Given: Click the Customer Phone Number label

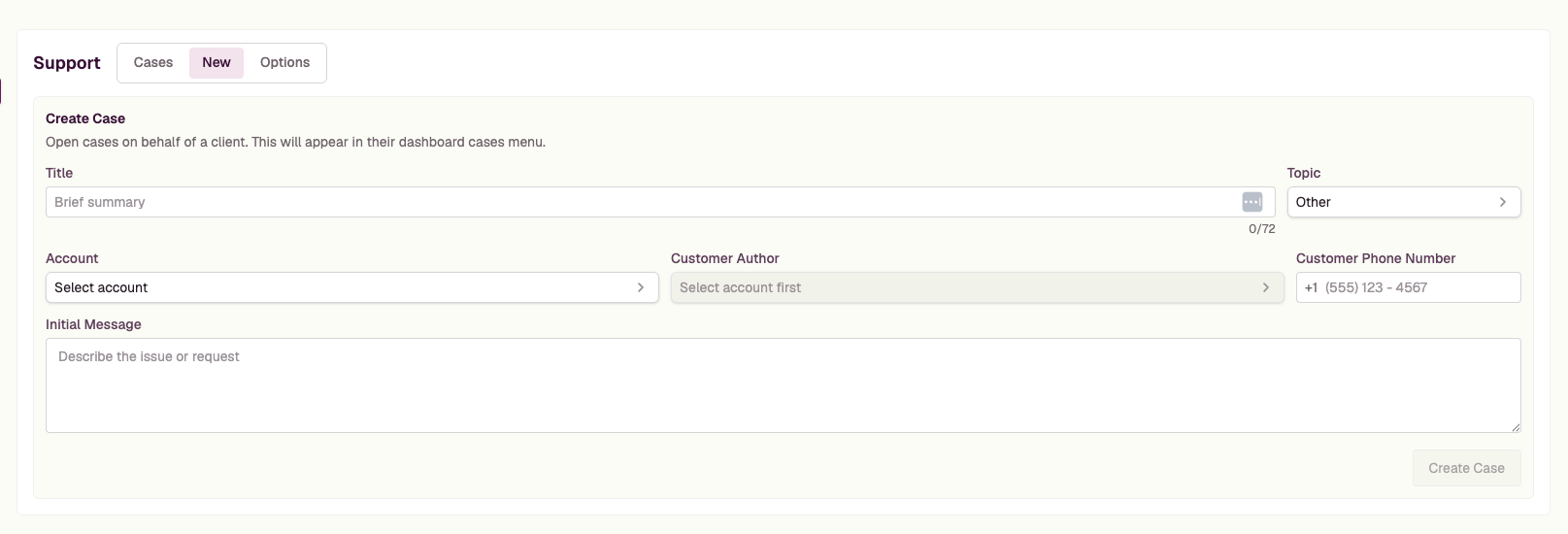Looking at the screenshot, I should pyautogui.click(x=1376, y=258).
